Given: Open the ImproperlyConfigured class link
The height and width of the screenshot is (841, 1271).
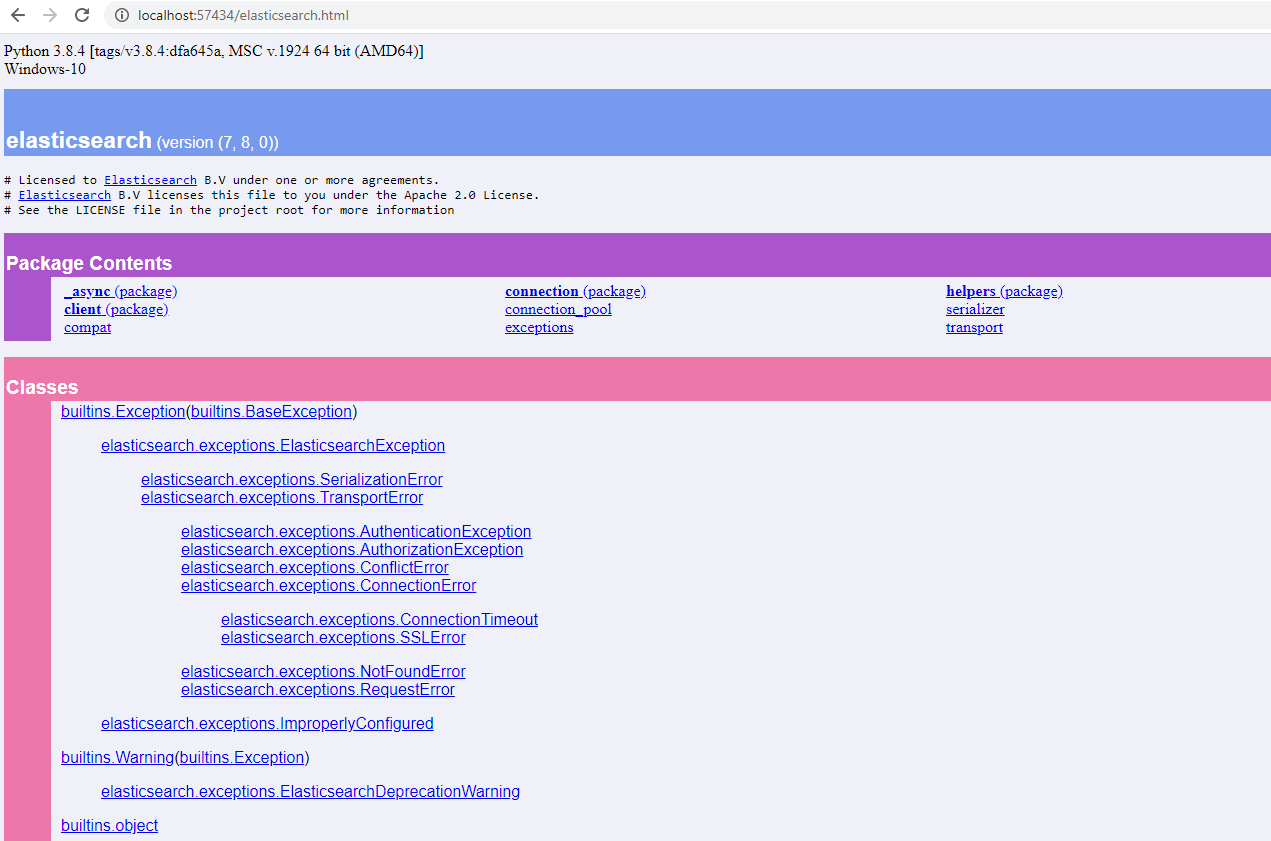Looking at the screenshot, I should (267, 723).
